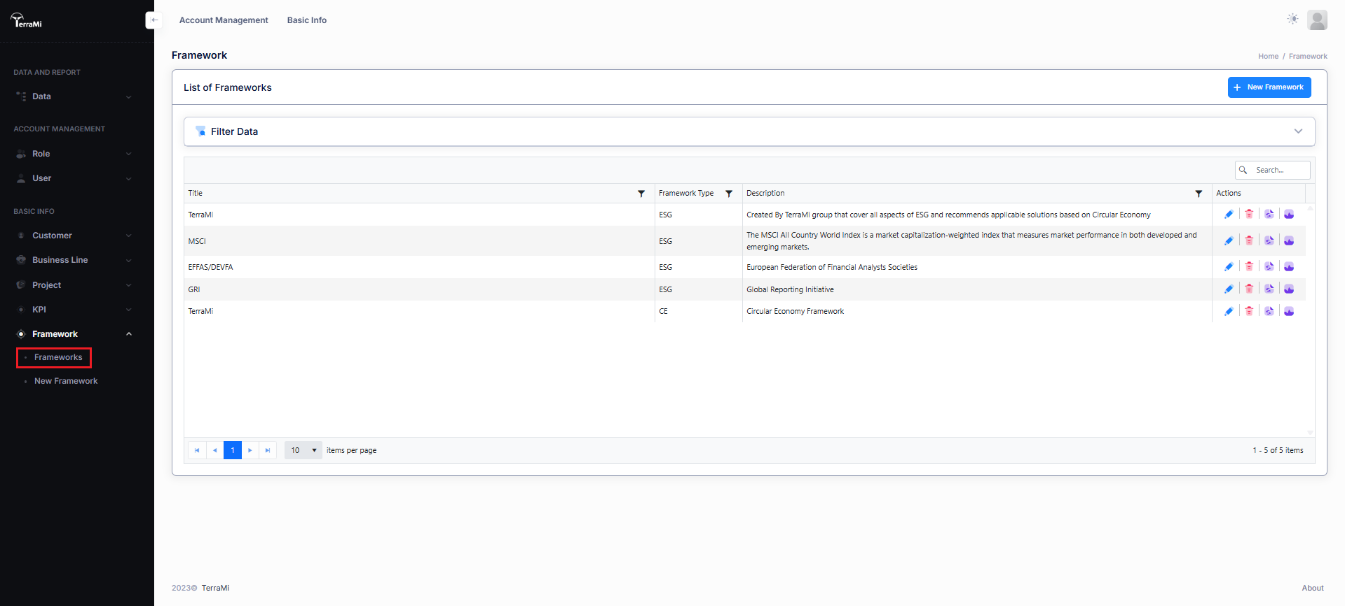Open the Account Management top menu
1345x606 pixels.
223,20
